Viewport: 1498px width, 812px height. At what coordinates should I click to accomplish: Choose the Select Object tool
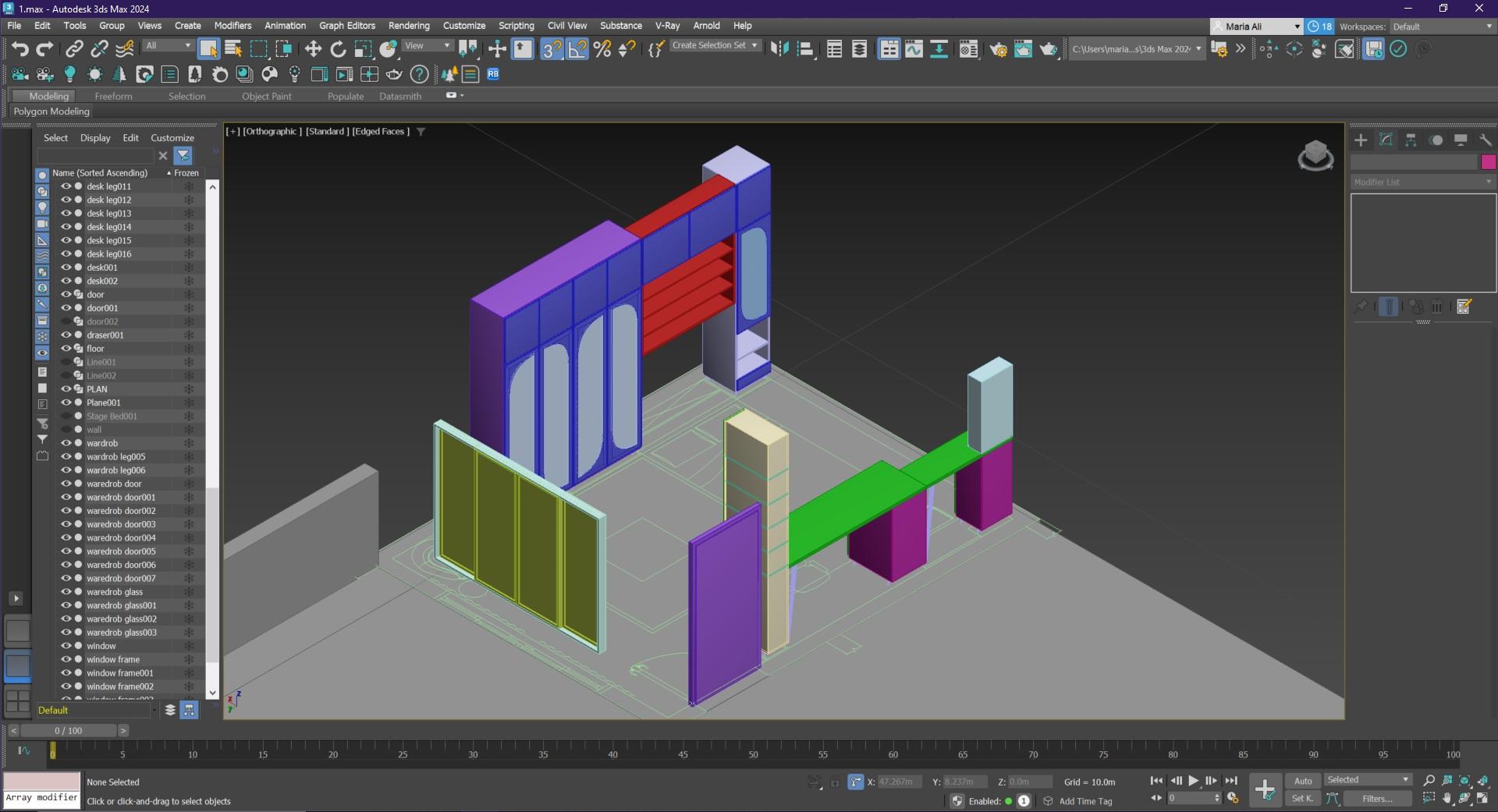coord(208,49)
